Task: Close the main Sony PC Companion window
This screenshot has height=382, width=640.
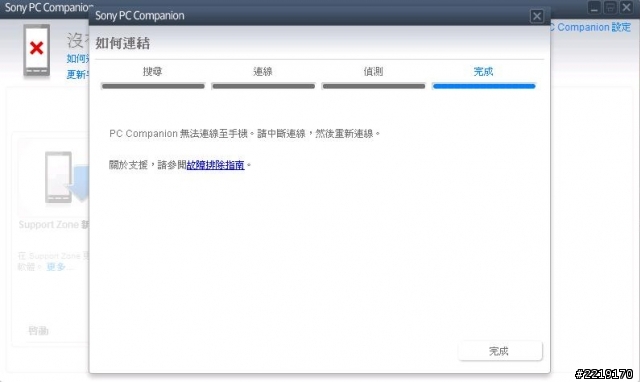Action: coord(627,8)
